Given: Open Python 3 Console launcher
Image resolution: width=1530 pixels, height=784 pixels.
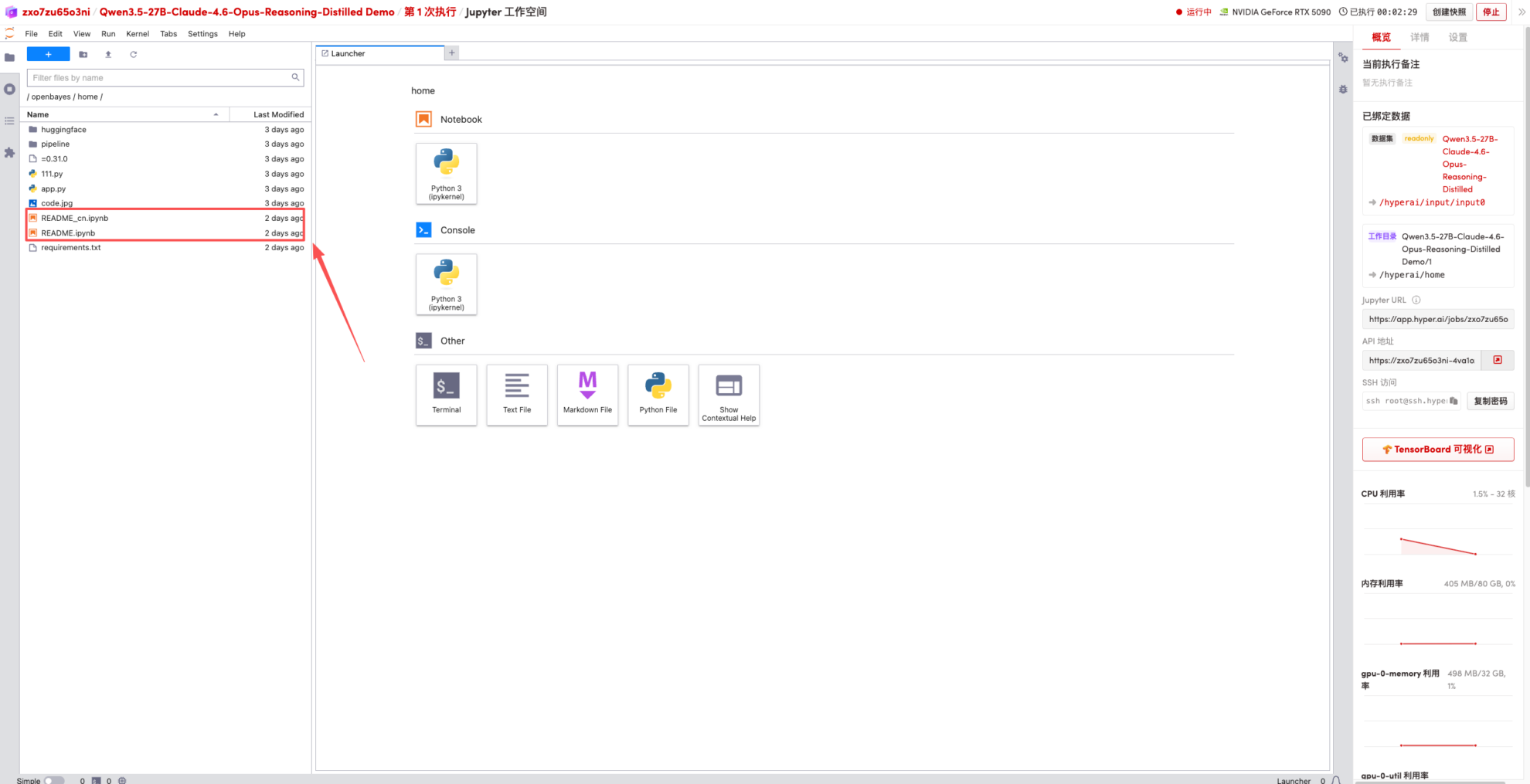Looking at the screenshot, I should tap(446, 283).
